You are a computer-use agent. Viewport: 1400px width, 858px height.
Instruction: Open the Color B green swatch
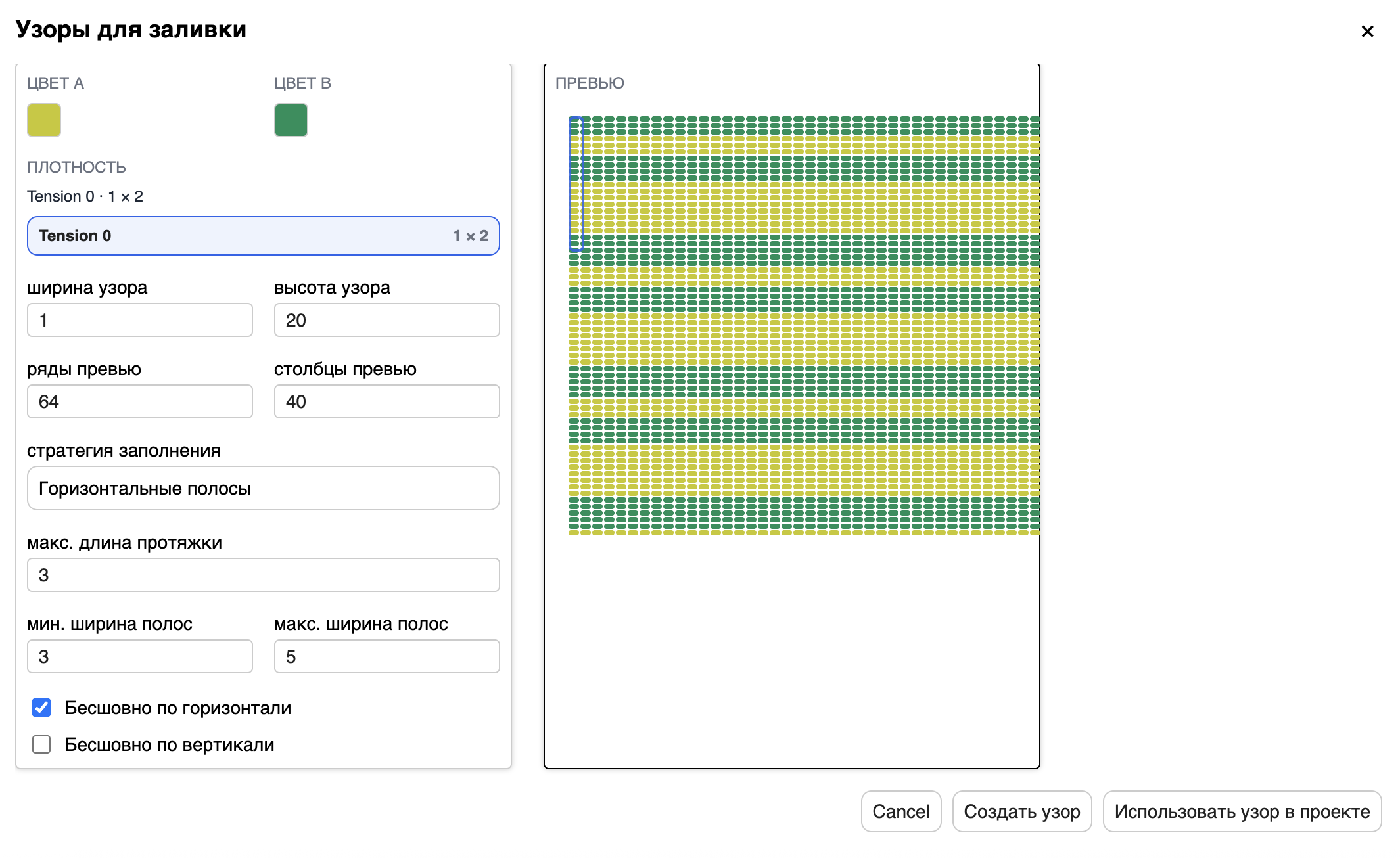[x=291, y=120]
